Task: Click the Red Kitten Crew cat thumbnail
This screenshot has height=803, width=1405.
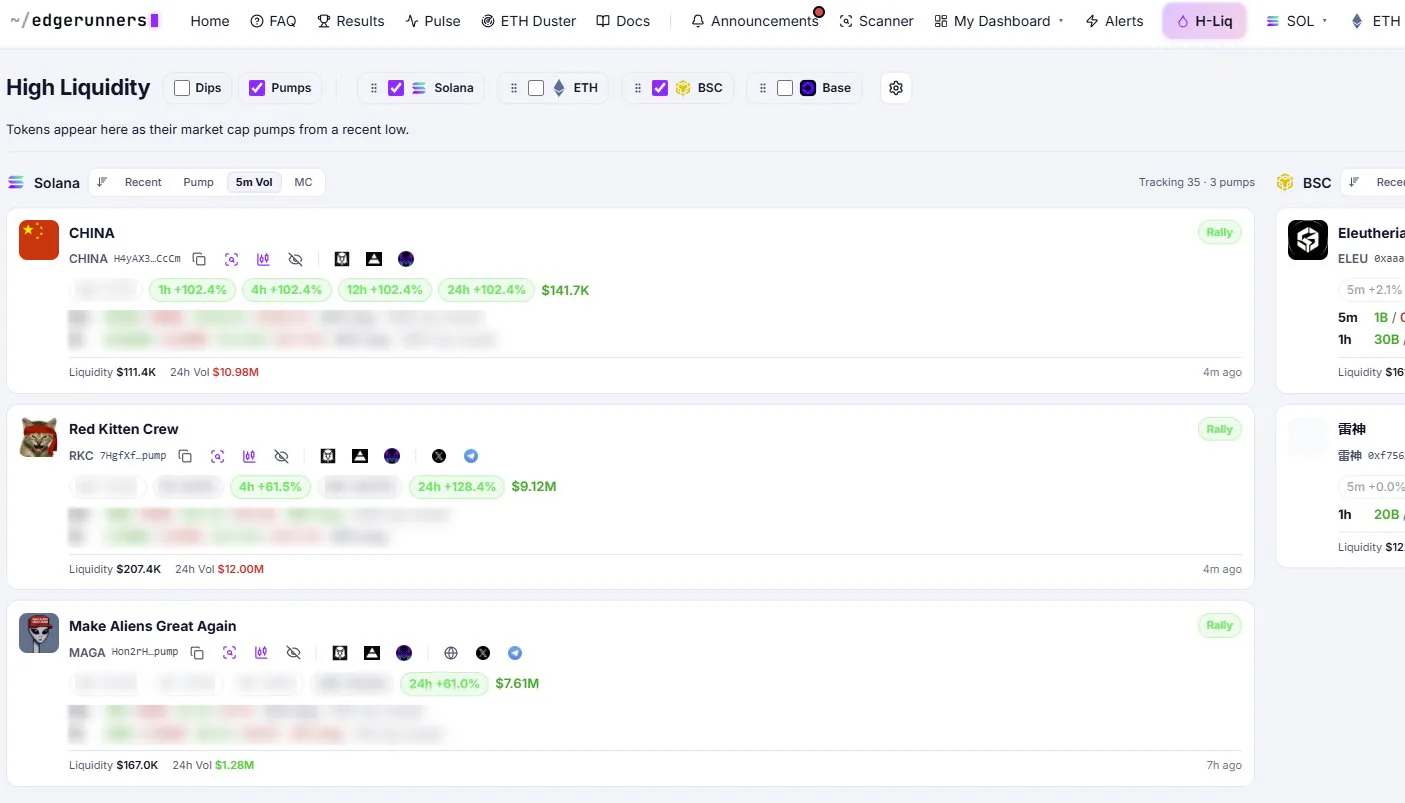Action: click(39, 437)
